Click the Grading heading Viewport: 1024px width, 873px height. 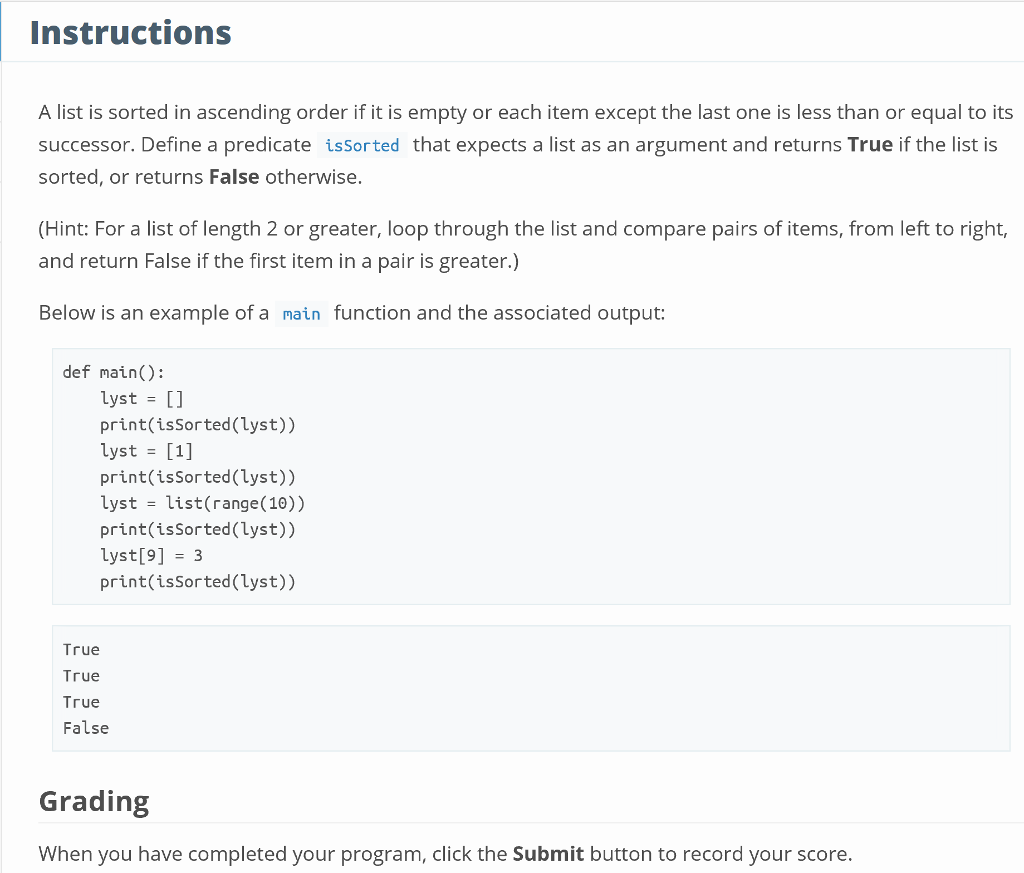point(94,801)
